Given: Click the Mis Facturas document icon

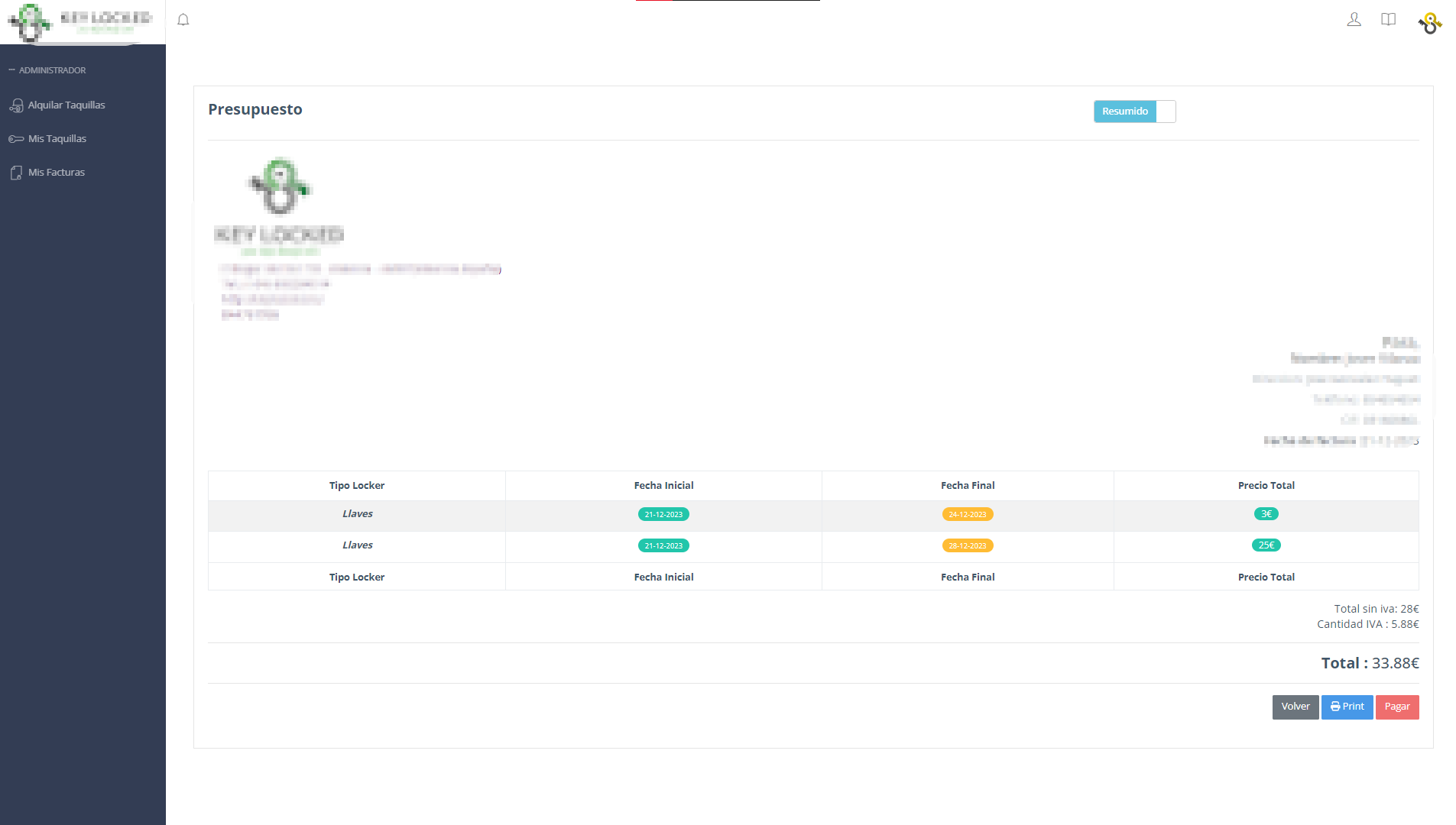Looking at the screenshot, I should click(16, 173).
